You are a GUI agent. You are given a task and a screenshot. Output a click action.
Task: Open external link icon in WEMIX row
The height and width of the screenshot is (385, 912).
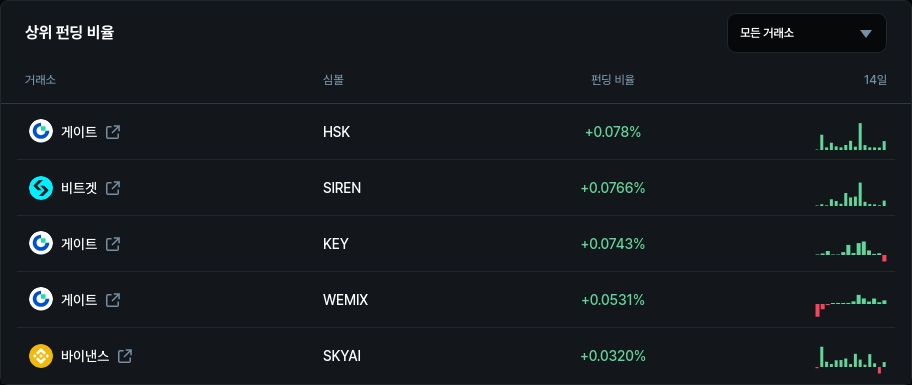[x=113, y=300]
